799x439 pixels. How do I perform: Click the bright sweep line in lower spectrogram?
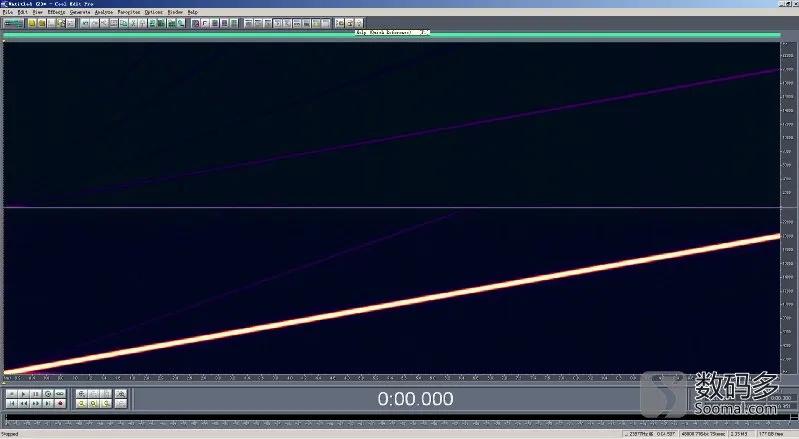[x=392, y=305]
